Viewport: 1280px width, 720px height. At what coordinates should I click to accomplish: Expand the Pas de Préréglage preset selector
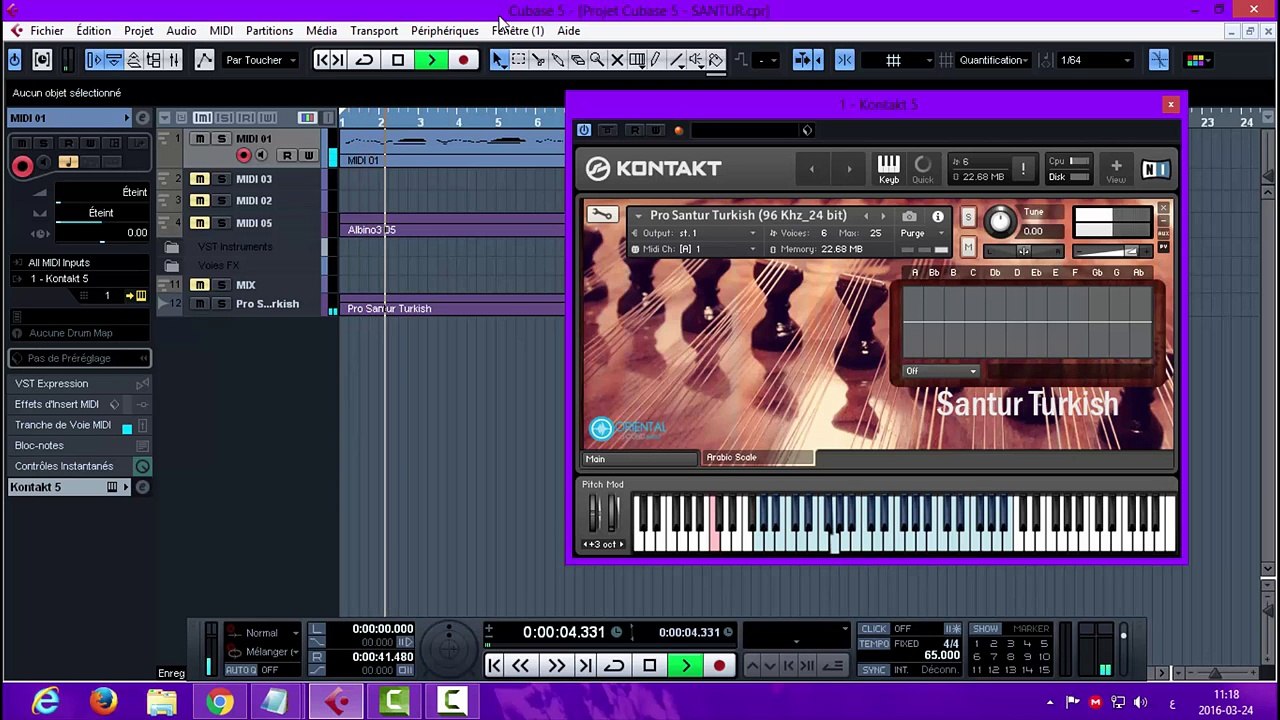(x=79, y=358)
